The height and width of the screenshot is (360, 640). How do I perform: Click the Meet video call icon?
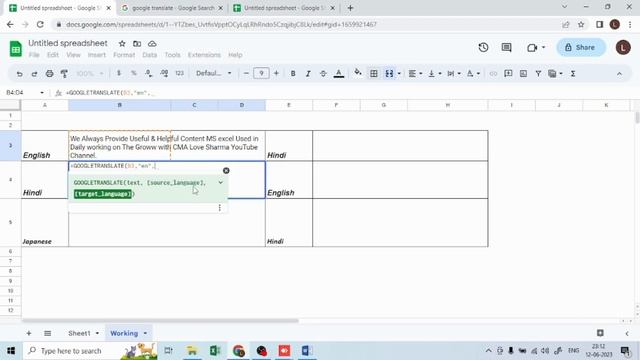tap(532, 48)
